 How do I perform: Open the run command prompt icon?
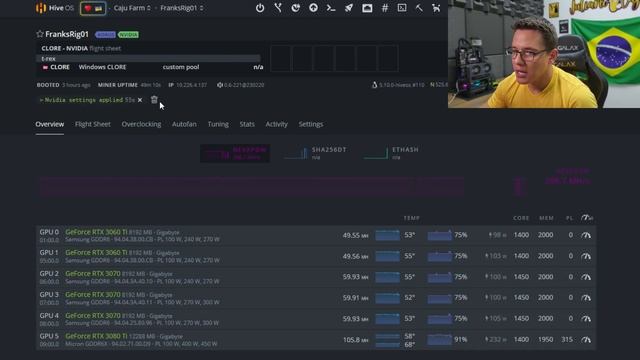click(331, 8)
